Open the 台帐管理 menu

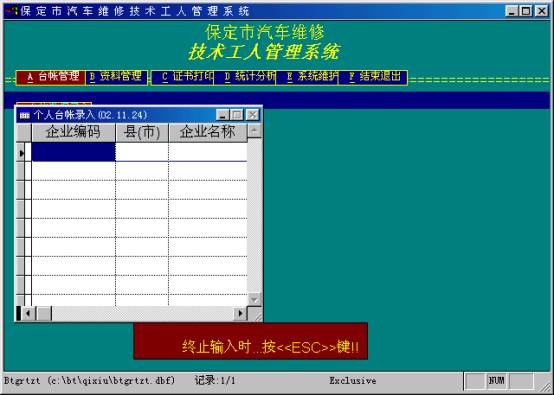tap(51, 77)
